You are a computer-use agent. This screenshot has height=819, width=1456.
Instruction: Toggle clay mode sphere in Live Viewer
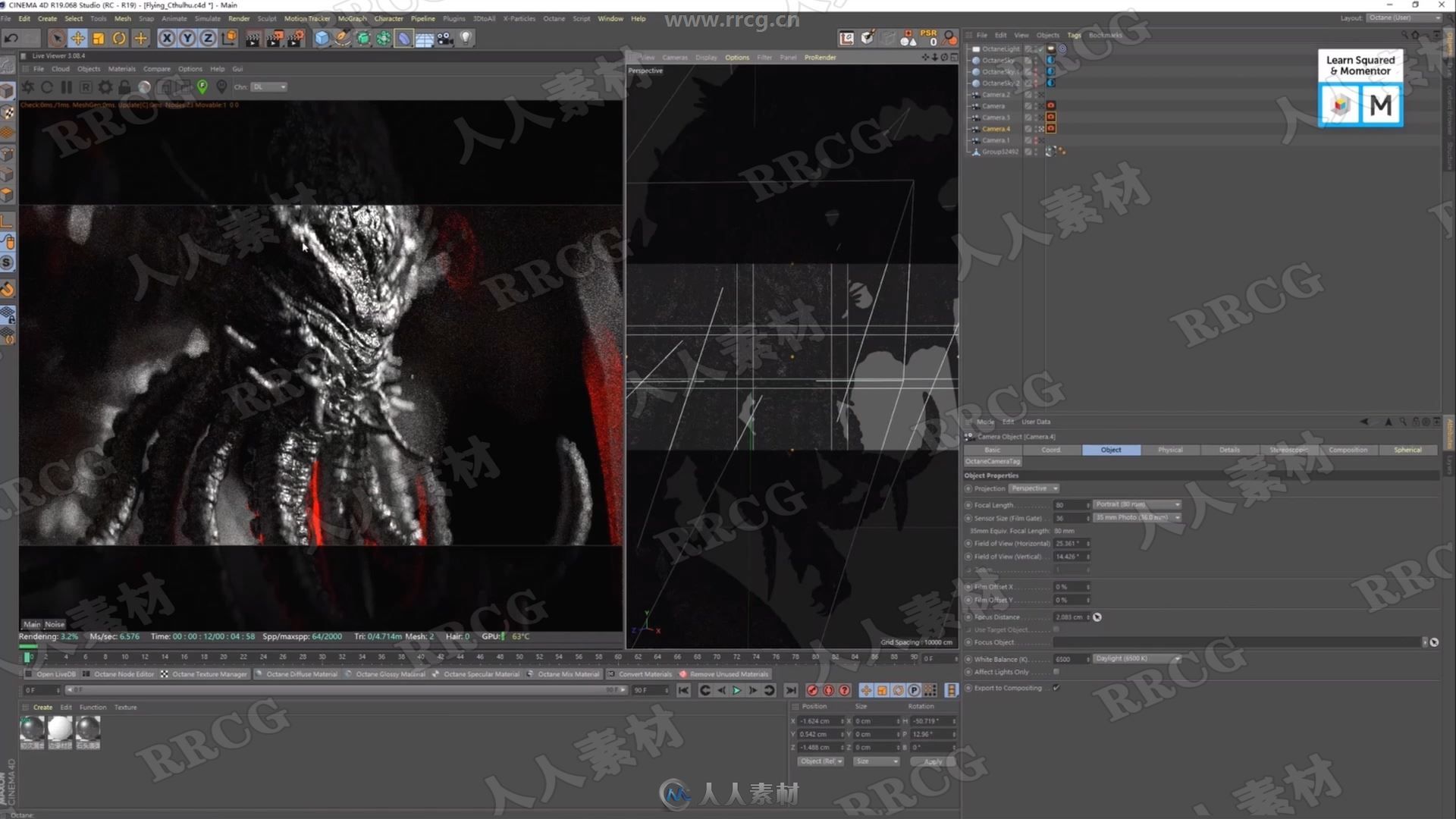click(144, 87)
